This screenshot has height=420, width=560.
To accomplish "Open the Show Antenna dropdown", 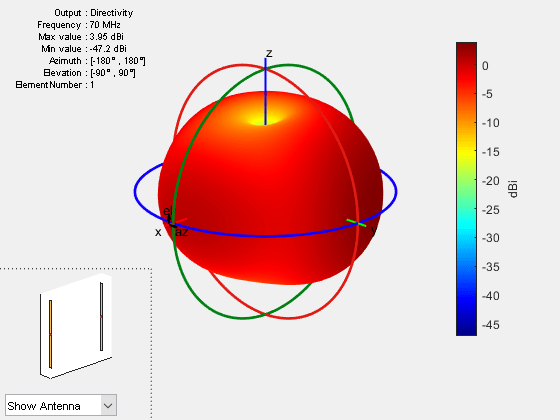I will [x=61, y=405].
